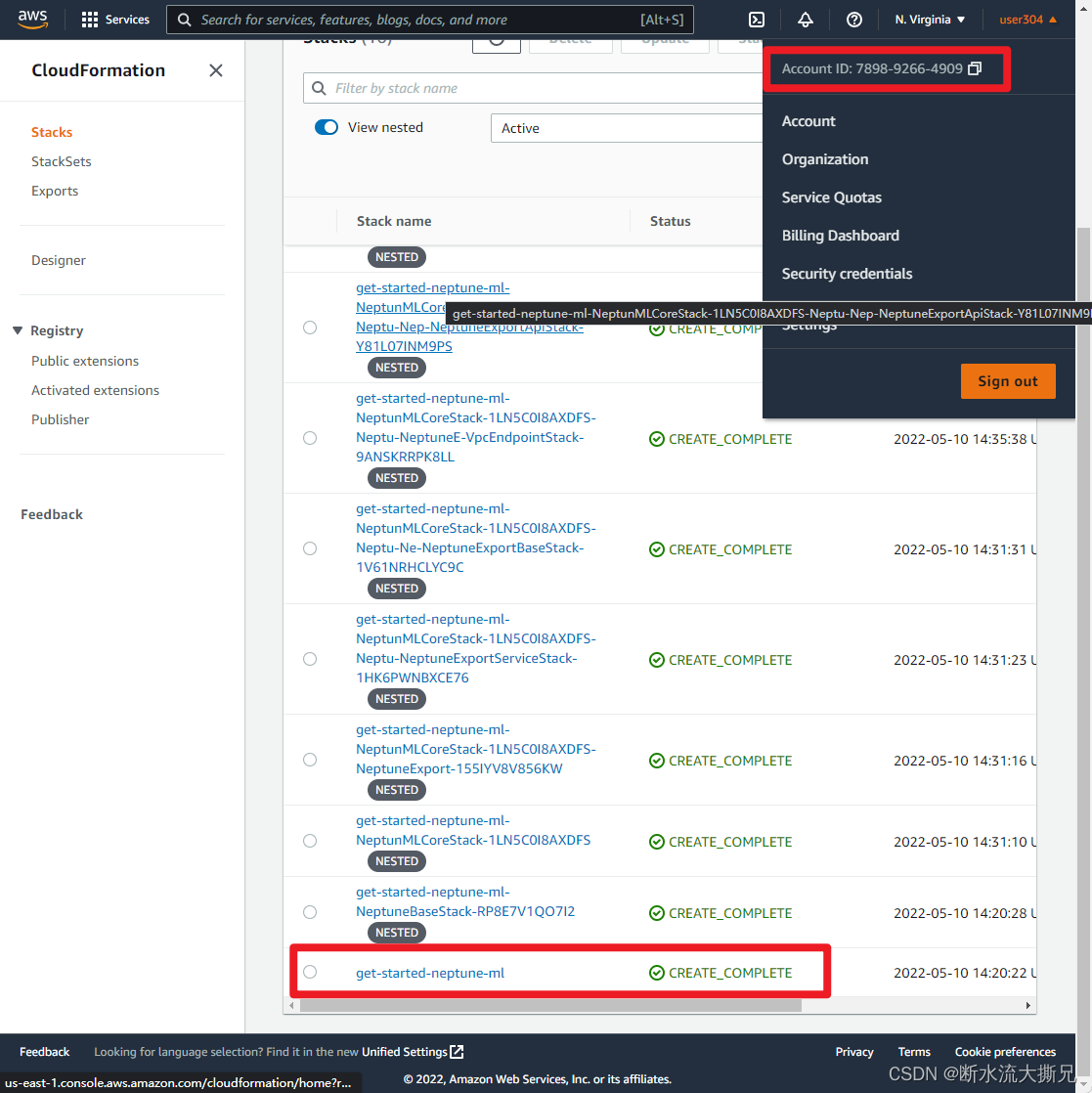The height and width of the screenshot is (1093, 1092).
Task: Click the filter search magnifier icon
Action: [319, 88]
